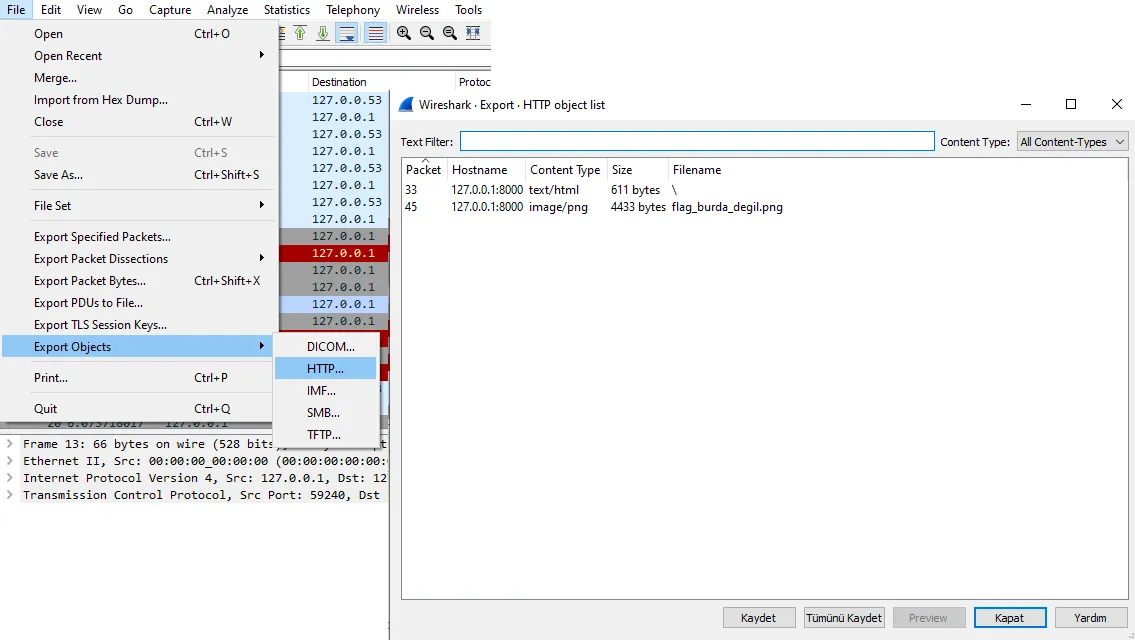This screenshot has height=640, width=1135.
Task: Open the Wireless menu
Action: pos(417,9)
